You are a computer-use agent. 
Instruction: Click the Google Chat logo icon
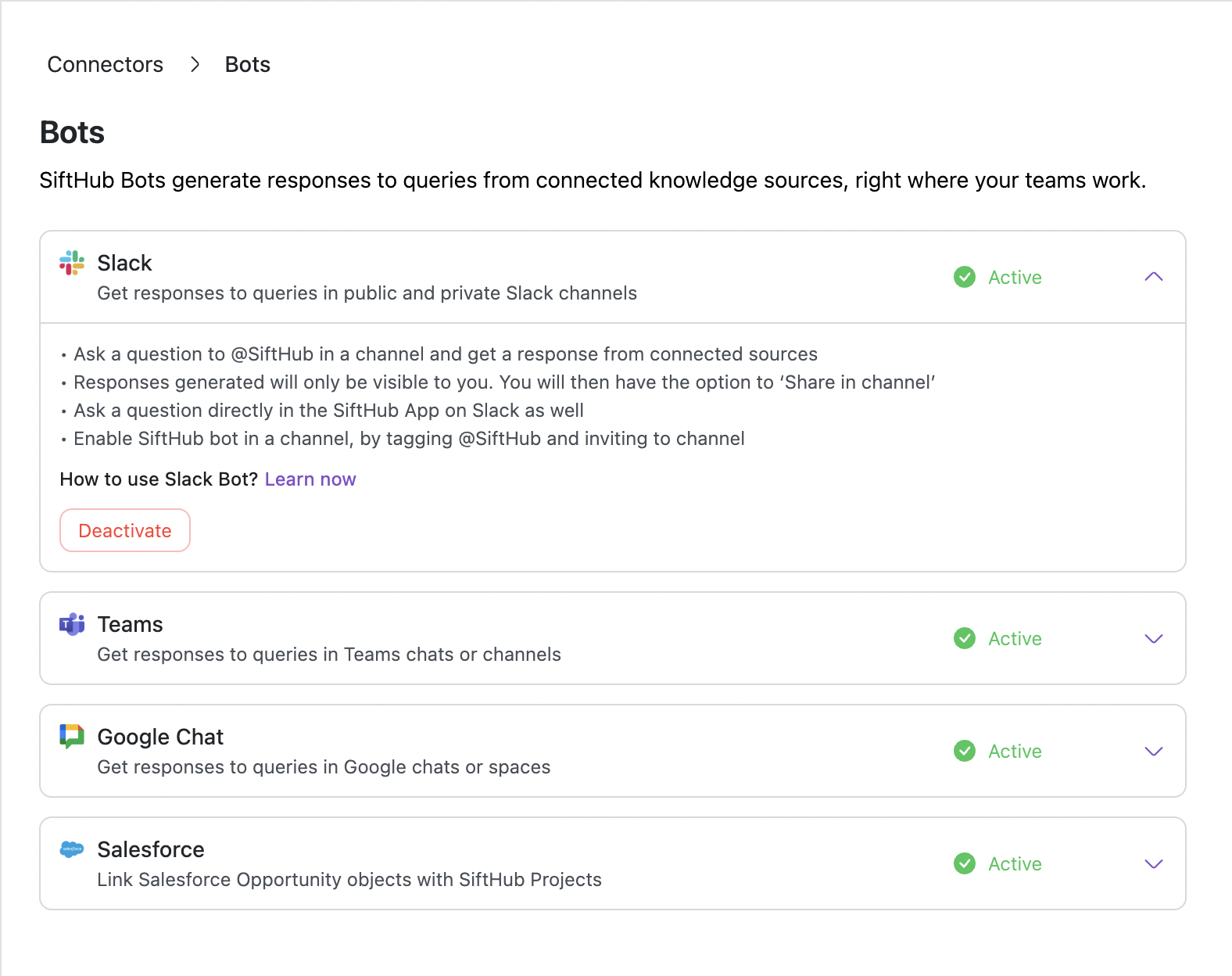point(72,736)
